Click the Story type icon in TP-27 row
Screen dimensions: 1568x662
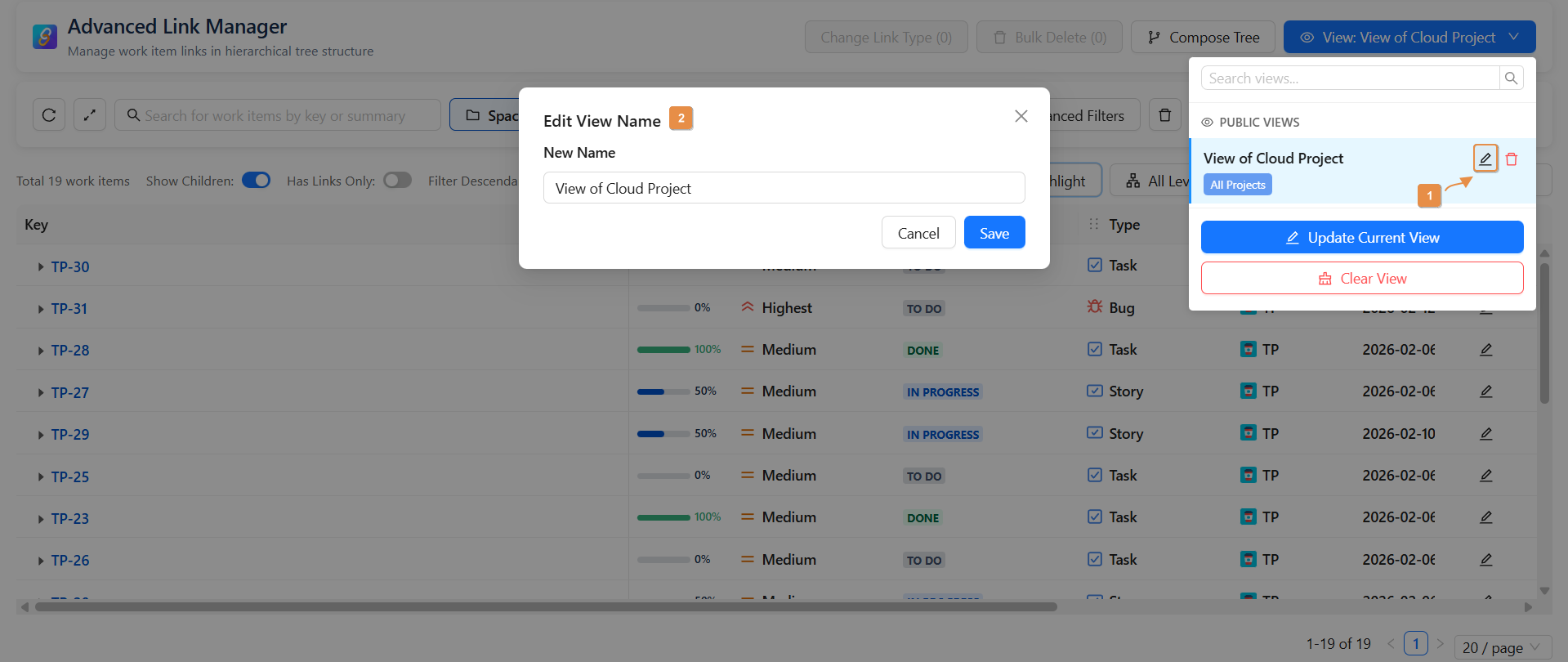(1095, 391)
